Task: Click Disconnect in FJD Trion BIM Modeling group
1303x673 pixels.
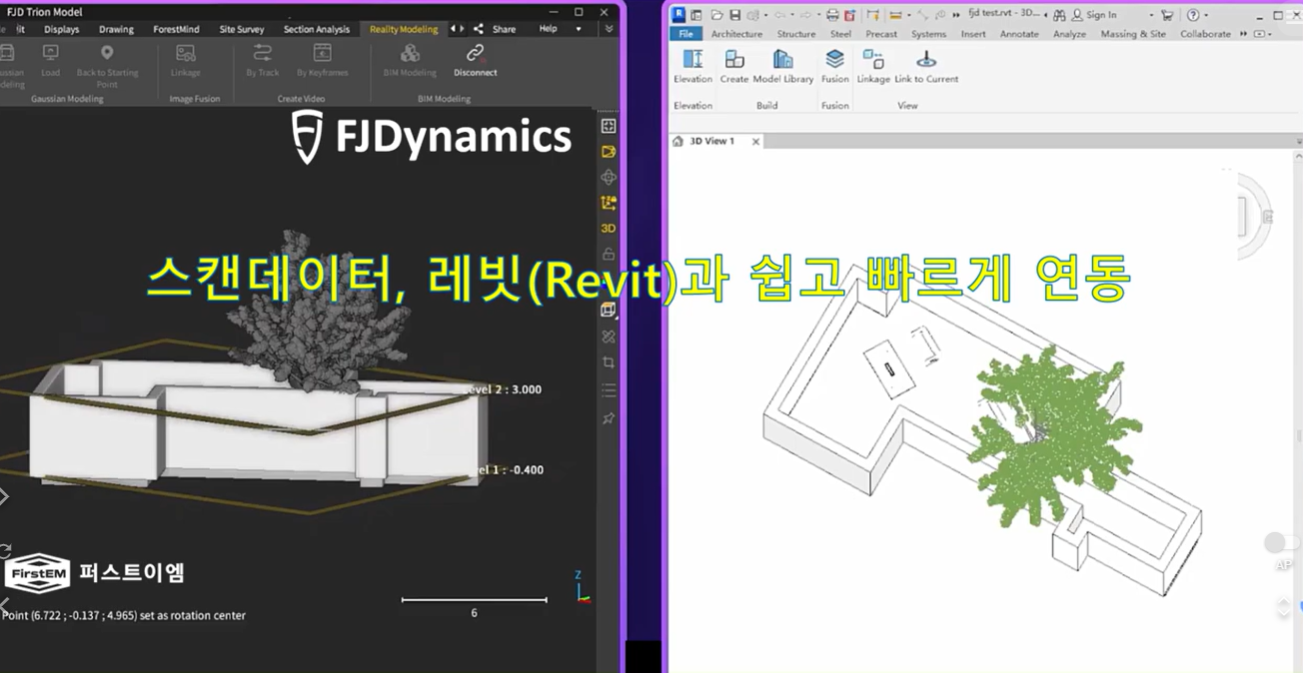Action: click(475, 60)
